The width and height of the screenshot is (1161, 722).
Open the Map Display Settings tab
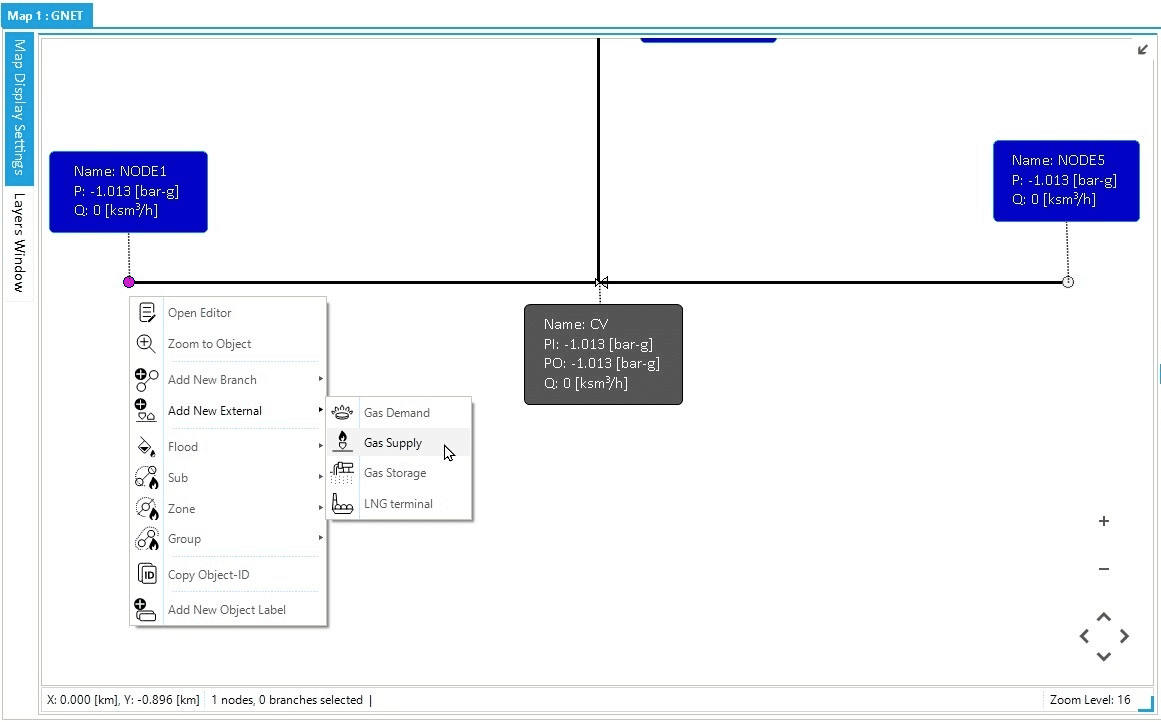coord(19,108)
